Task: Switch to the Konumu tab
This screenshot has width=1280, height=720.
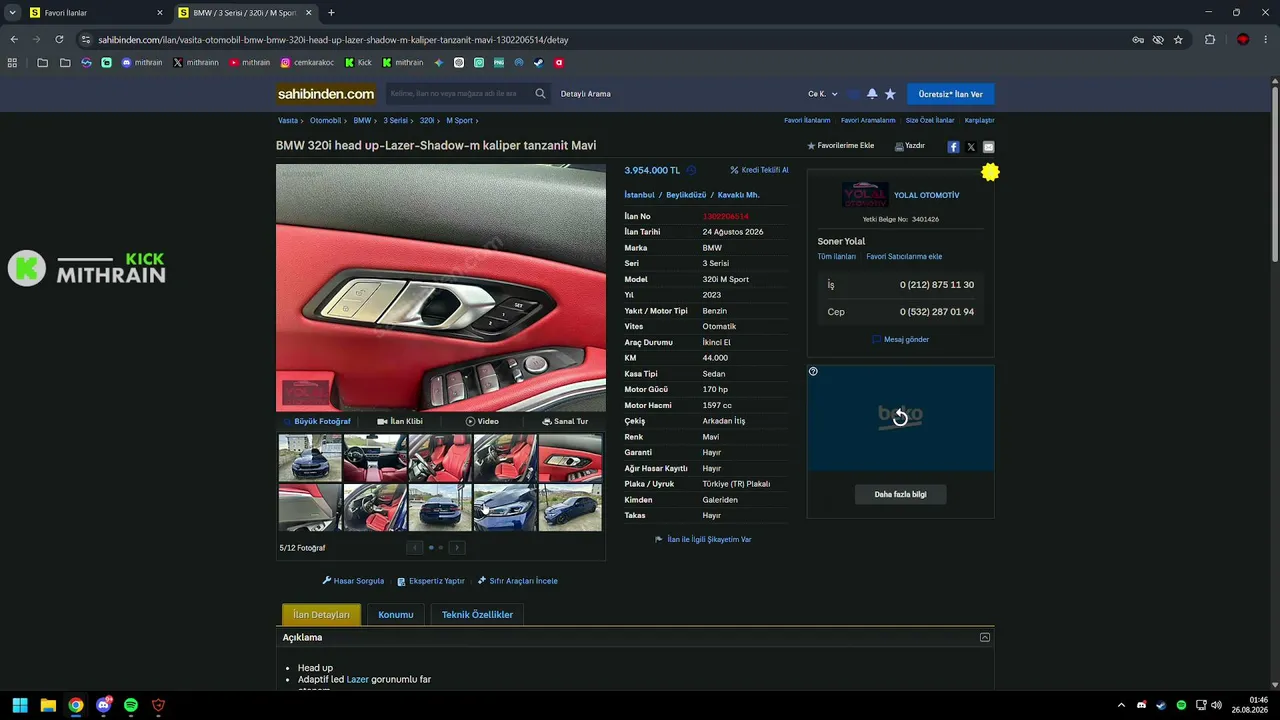Action: [x=396, y=615]
